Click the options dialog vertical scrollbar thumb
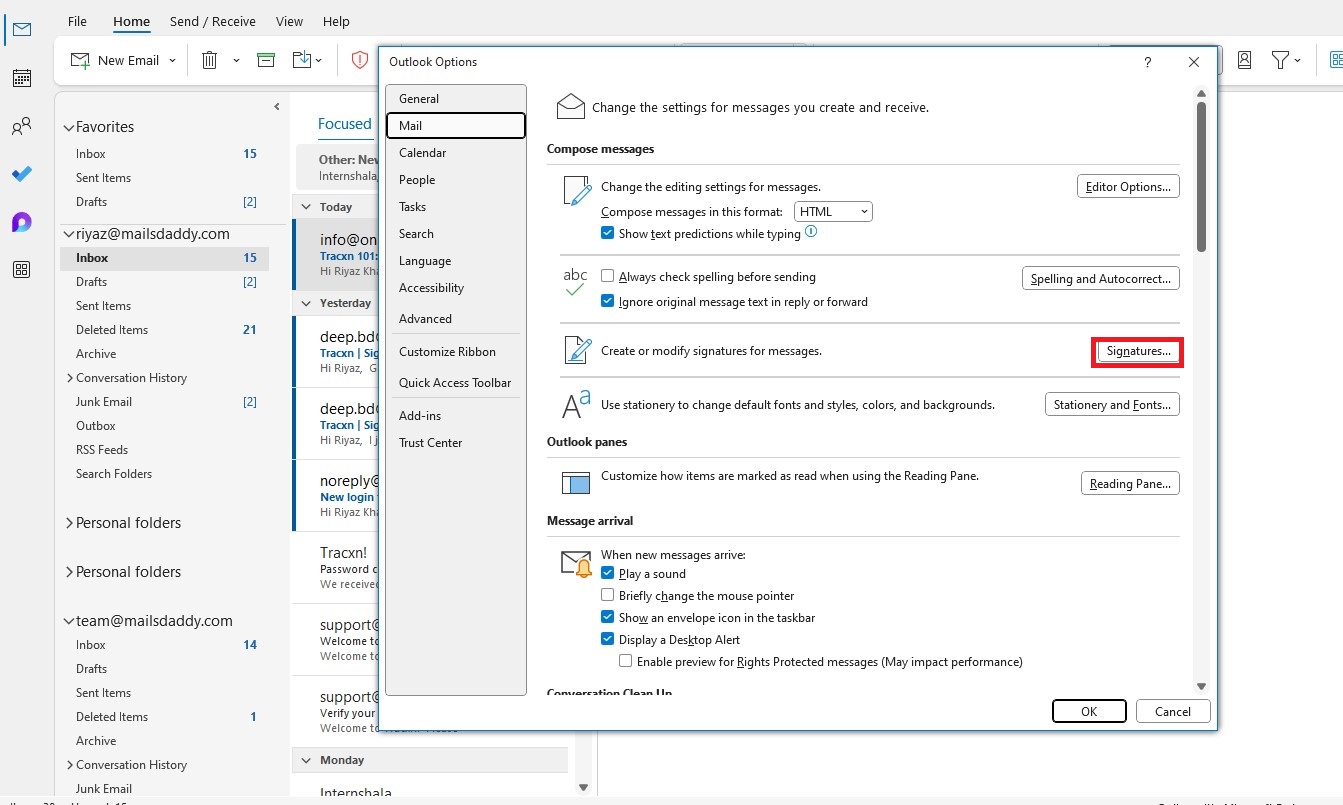This screenshot has width=1343, height=805. coord(1201,176)
